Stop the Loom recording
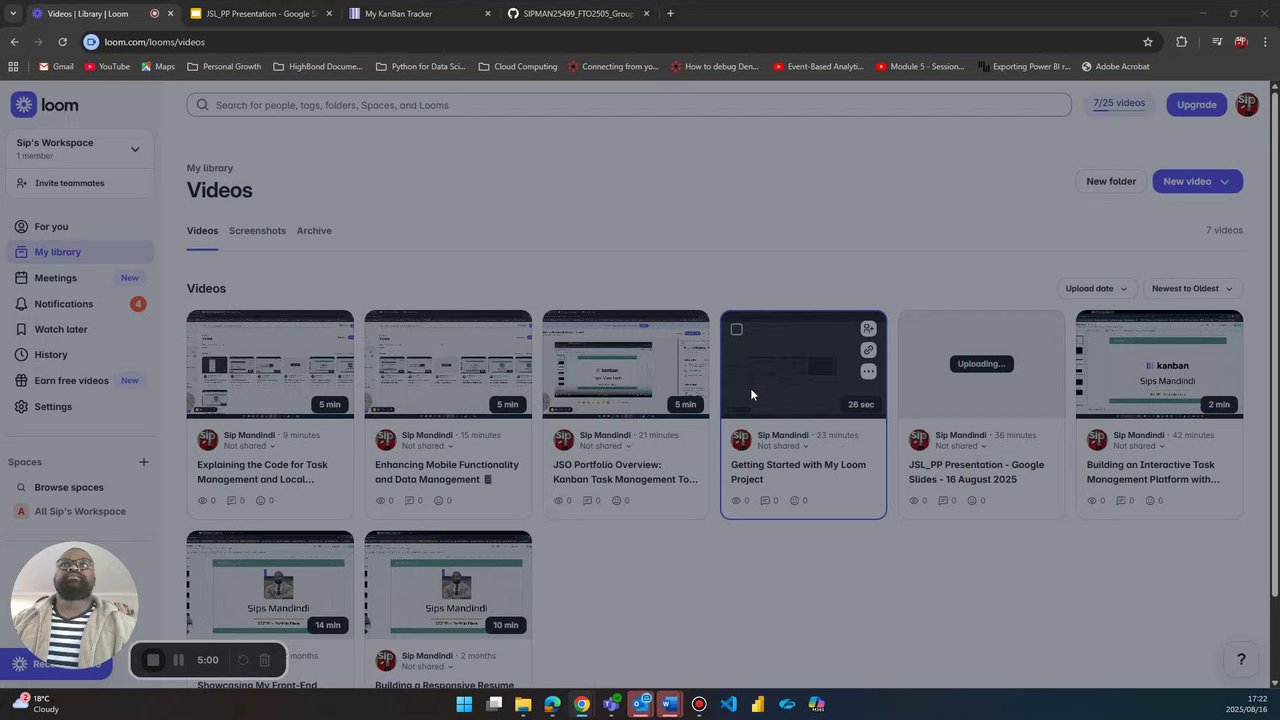1280x720 pixels. [153, 660]
